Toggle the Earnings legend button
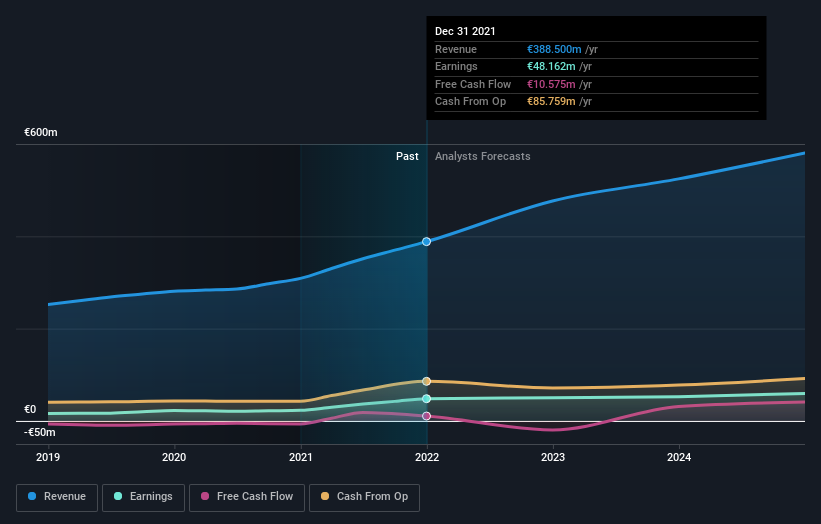This screenshot has width=821, height=524. point(143,497)
